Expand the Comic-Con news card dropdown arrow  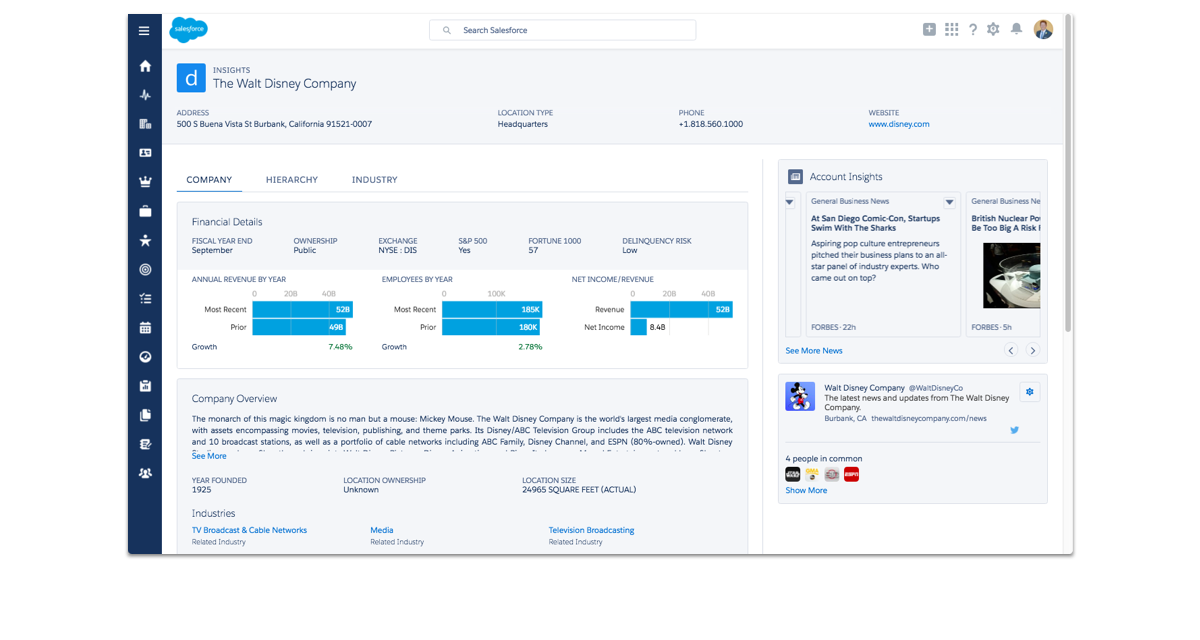[949, 202]
